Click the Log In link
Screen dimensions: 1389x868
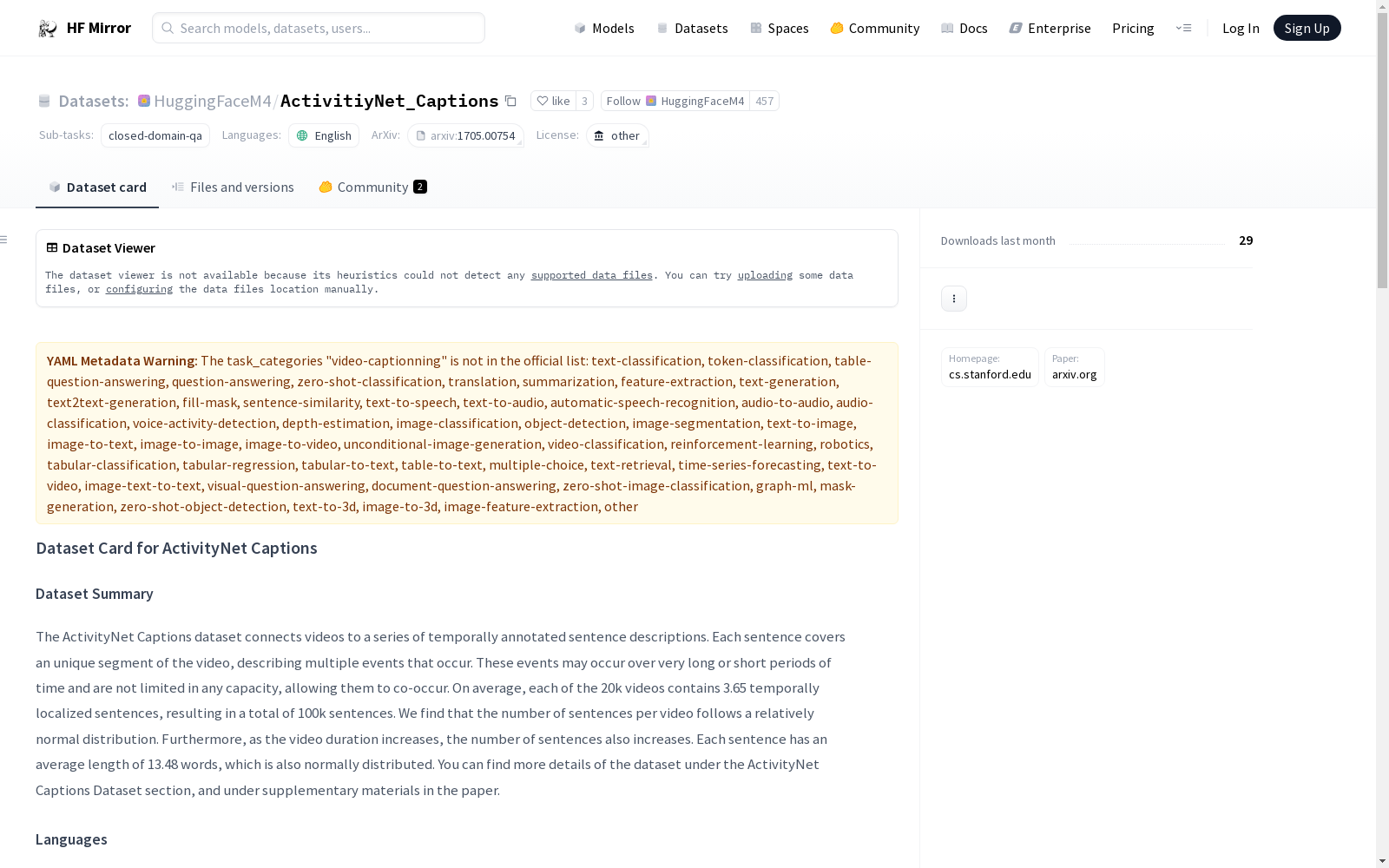pyautogui.click(x=1241, y=28)
